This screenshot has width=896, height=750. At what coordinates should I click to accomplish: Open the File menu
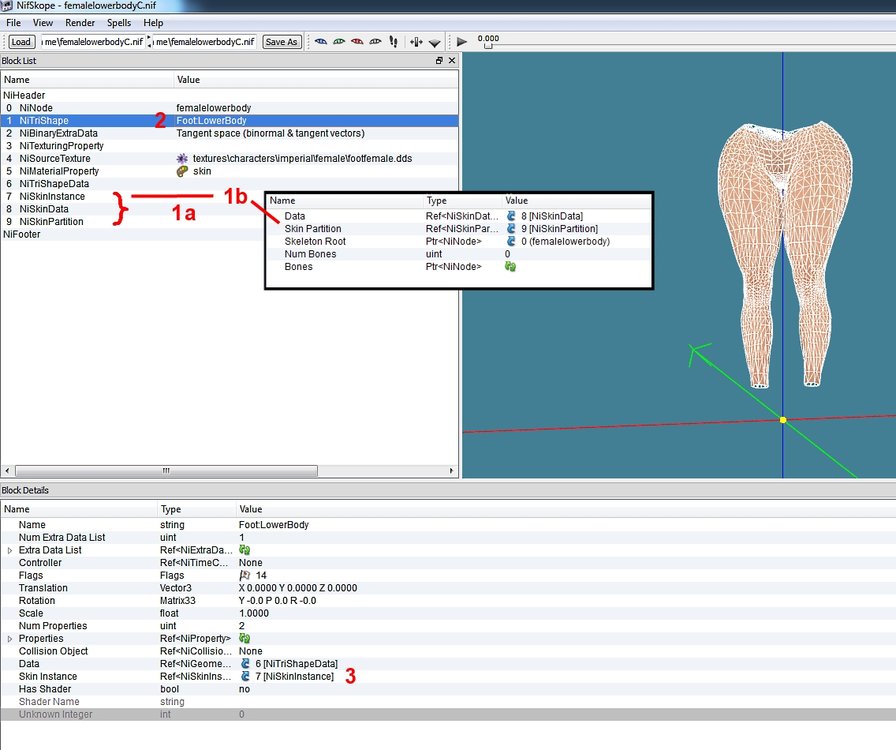coord(13,23)
